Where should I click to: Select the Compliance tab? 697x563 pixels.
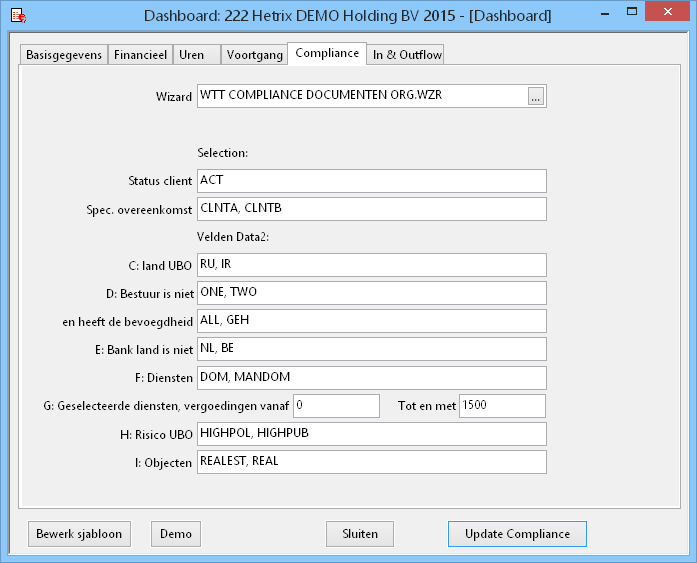pos(327,53)
